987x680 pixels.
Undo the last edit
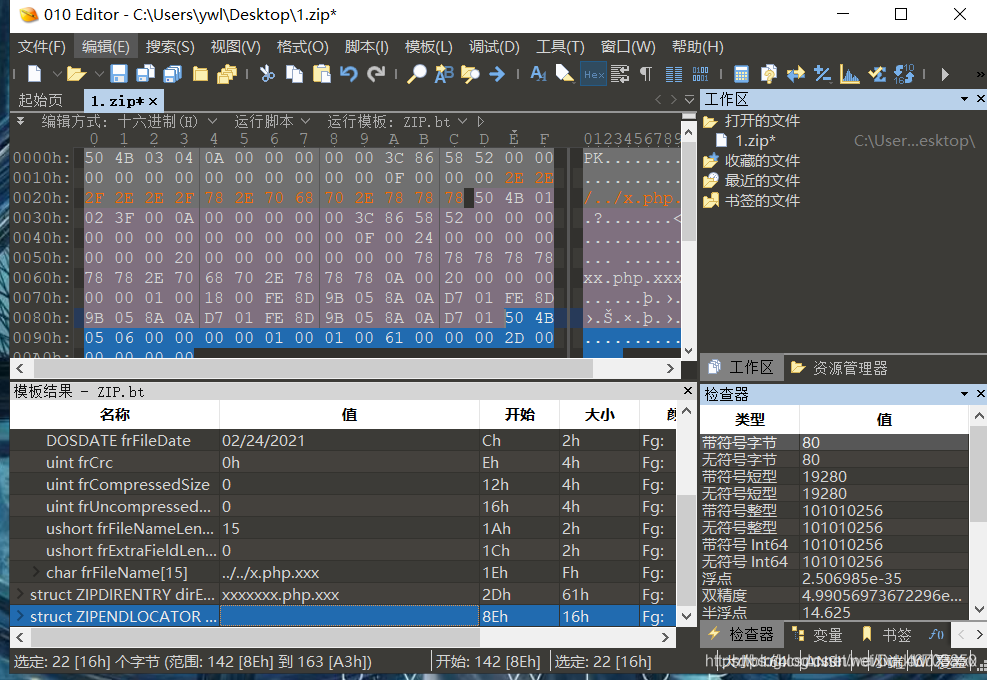click(x=349, y=74)
